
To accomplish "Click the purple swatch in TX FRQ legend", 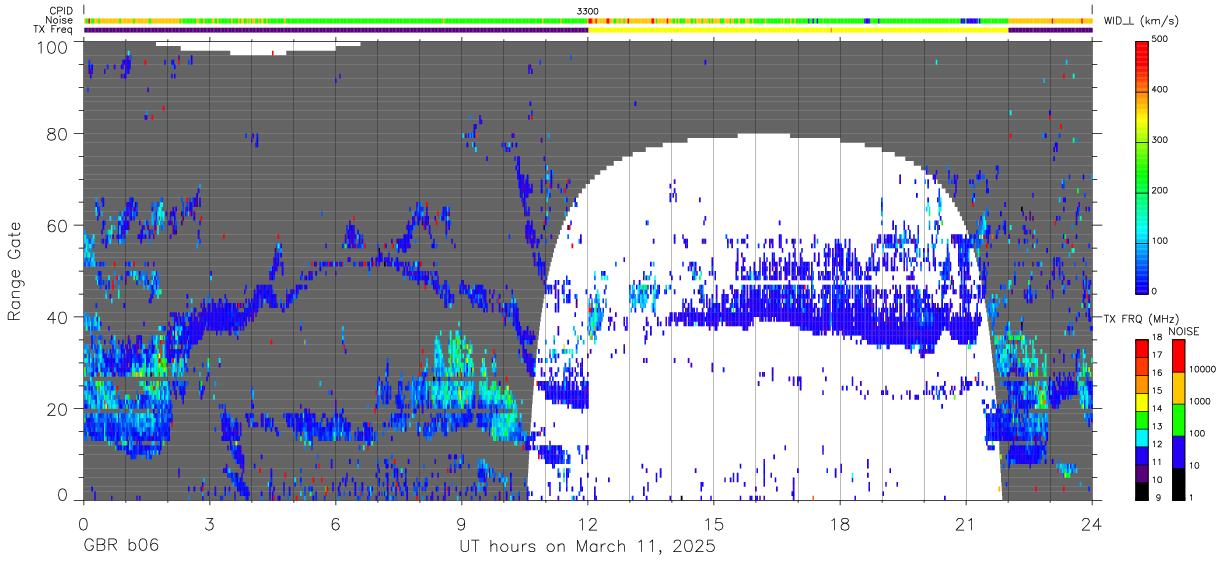I will pyautogui.click(x=1142, y=471).
